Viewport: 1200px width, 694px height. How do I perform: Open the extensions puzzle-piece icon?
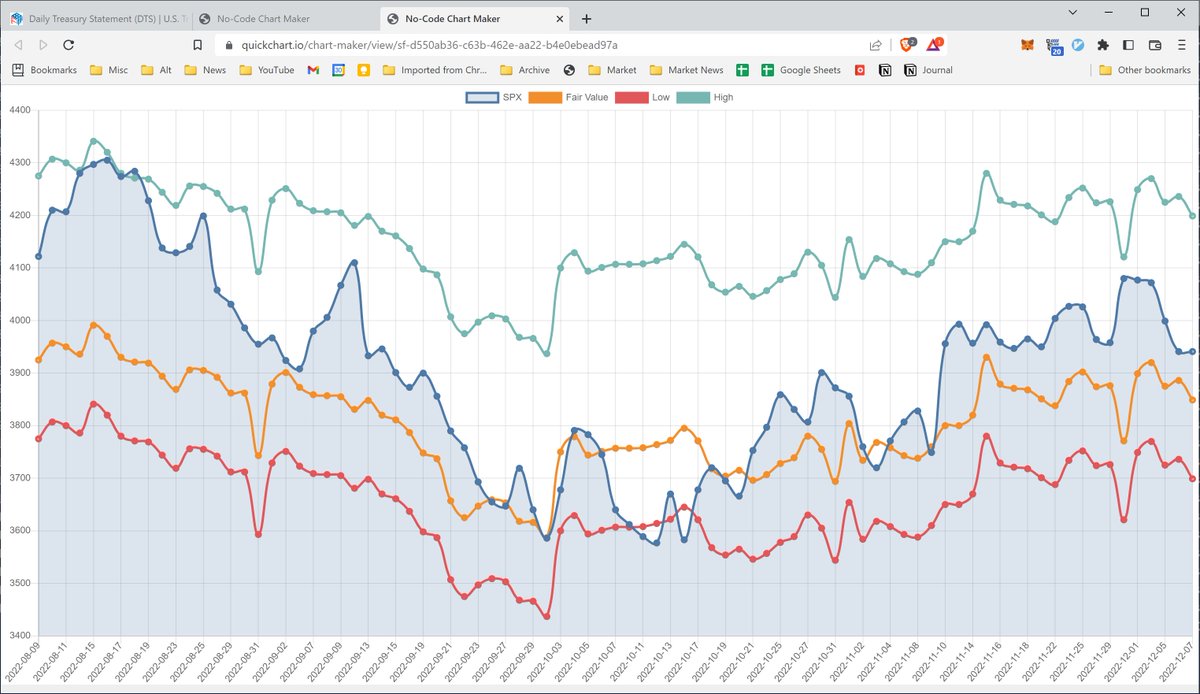(1102, 44)
